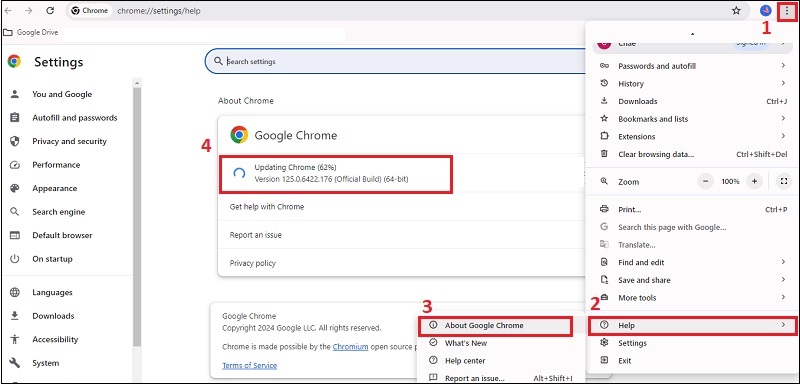The width and height of the screenshot is (800, 384).
Task: Click the star icon for Bookmarks and lists
Action: pos(605,118)
